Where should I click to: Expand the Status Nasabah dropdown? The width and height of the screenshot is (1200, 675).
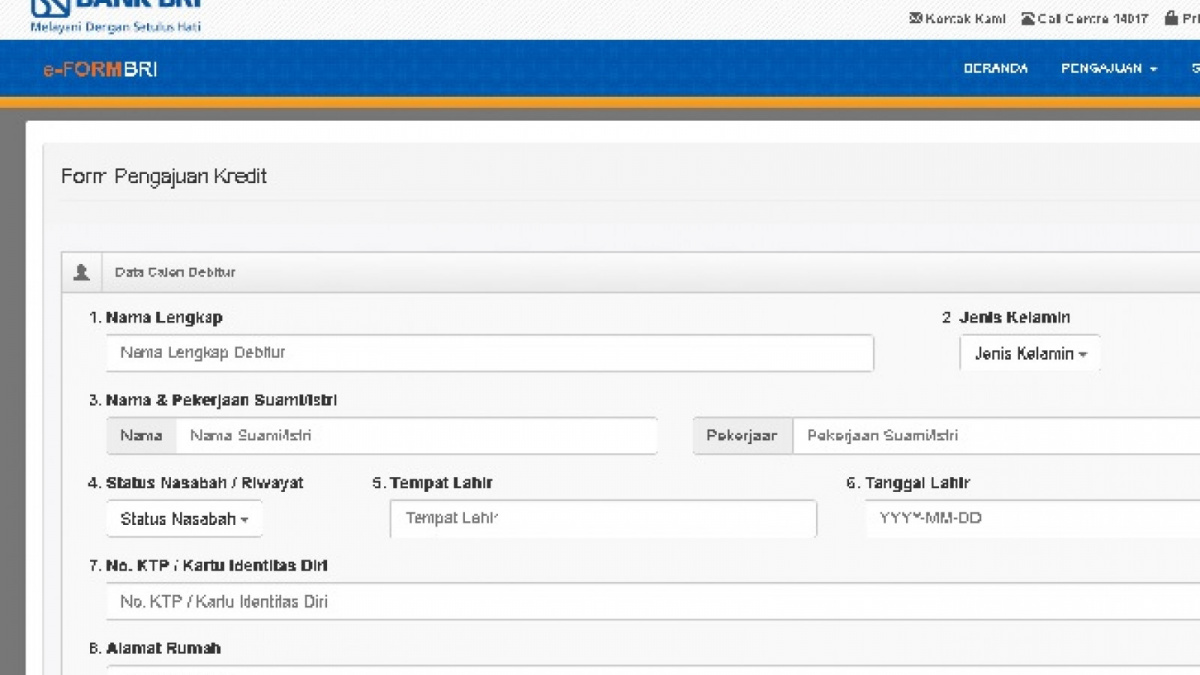[184, 519]
